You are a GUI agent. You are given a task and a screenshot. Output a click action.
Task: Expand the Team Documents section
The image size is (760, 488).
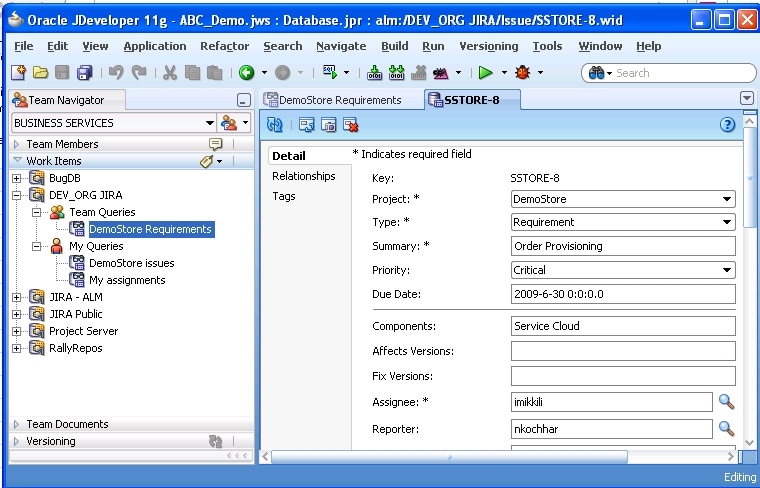[x=16, y=425]
